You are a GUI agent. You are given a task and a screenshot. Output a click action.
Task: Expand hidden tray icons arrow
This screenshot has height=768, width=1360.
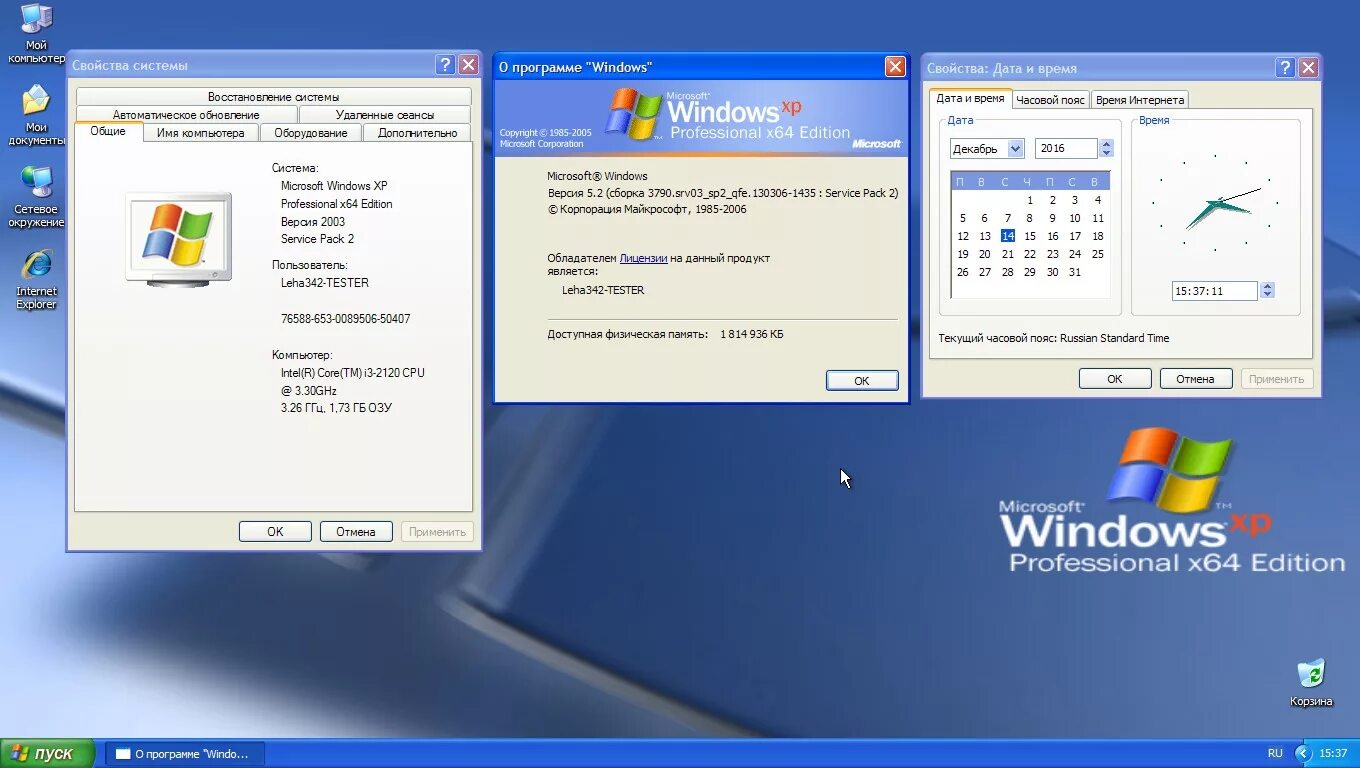pyautogui.click(x=1302, y=753)
